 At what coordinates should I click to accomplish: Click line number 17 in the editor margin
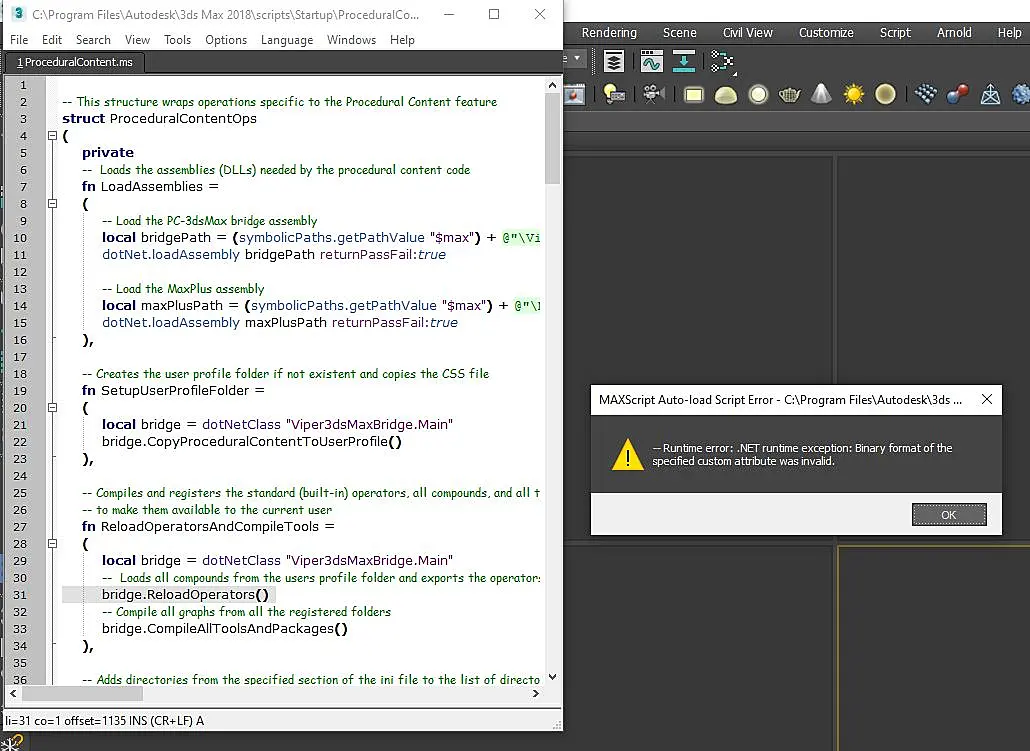point(20,357)
